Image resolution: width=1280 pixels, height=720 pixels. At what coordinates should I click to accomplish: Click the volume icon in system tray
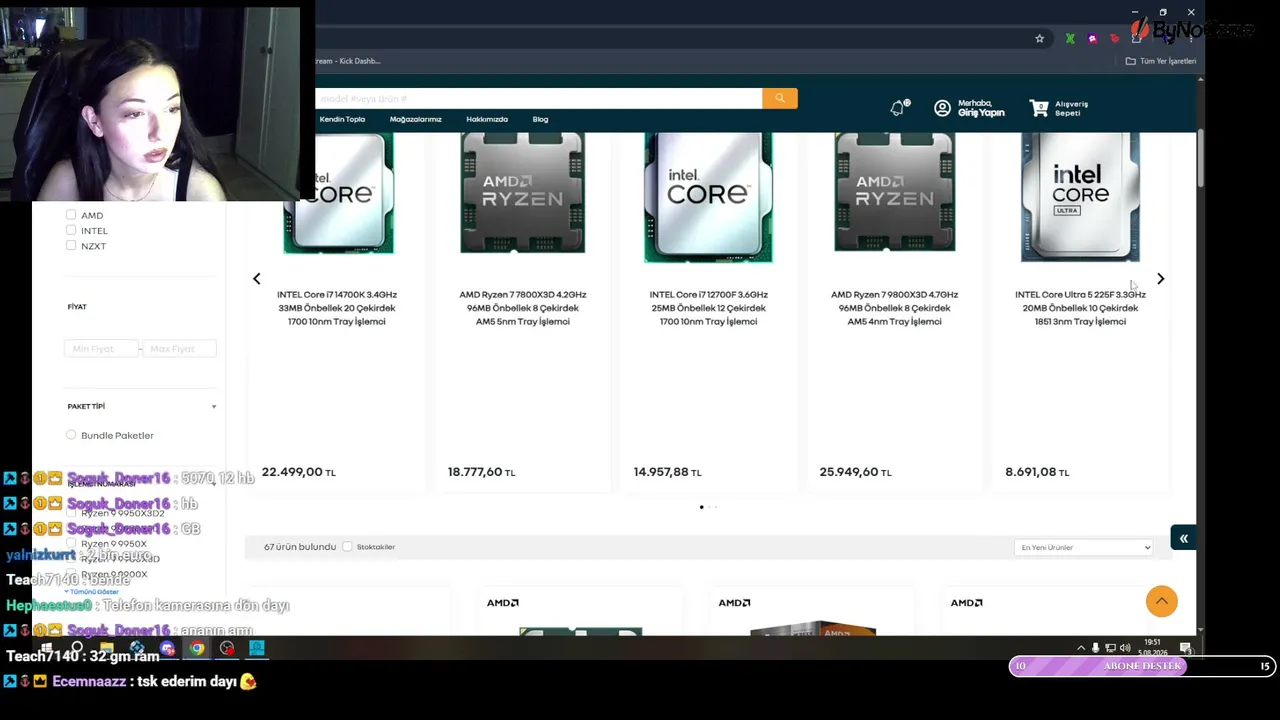pos(1125,648)
